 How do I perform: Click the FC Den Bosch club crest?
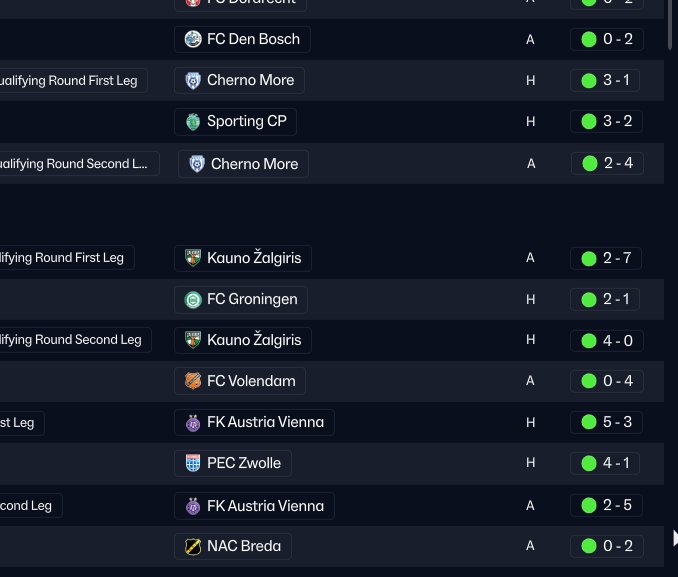point(193,39)
